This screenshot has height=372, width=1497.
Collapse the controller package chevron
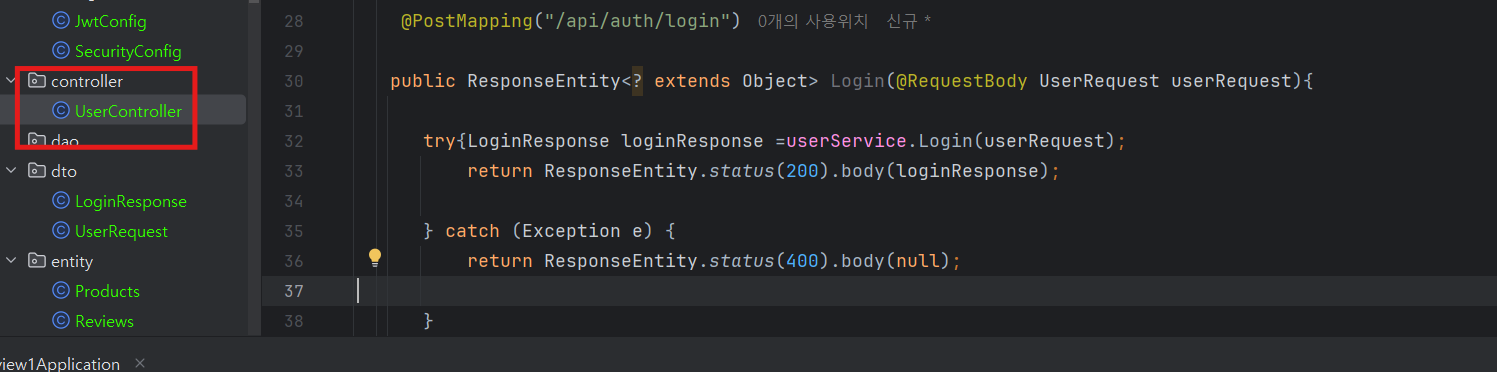11,81
